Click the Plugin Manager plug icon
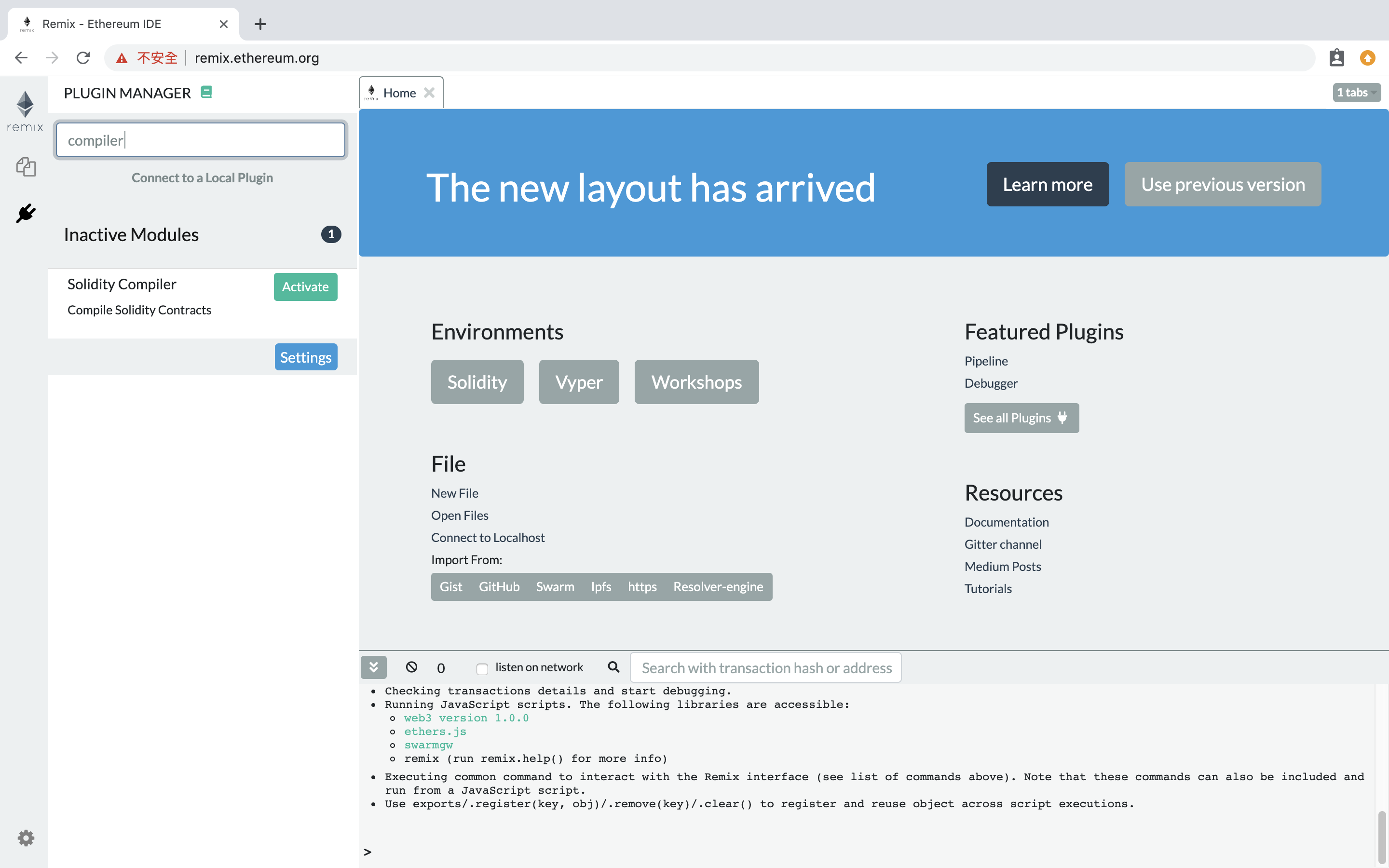1389x868 pixels. coord(26,214)
